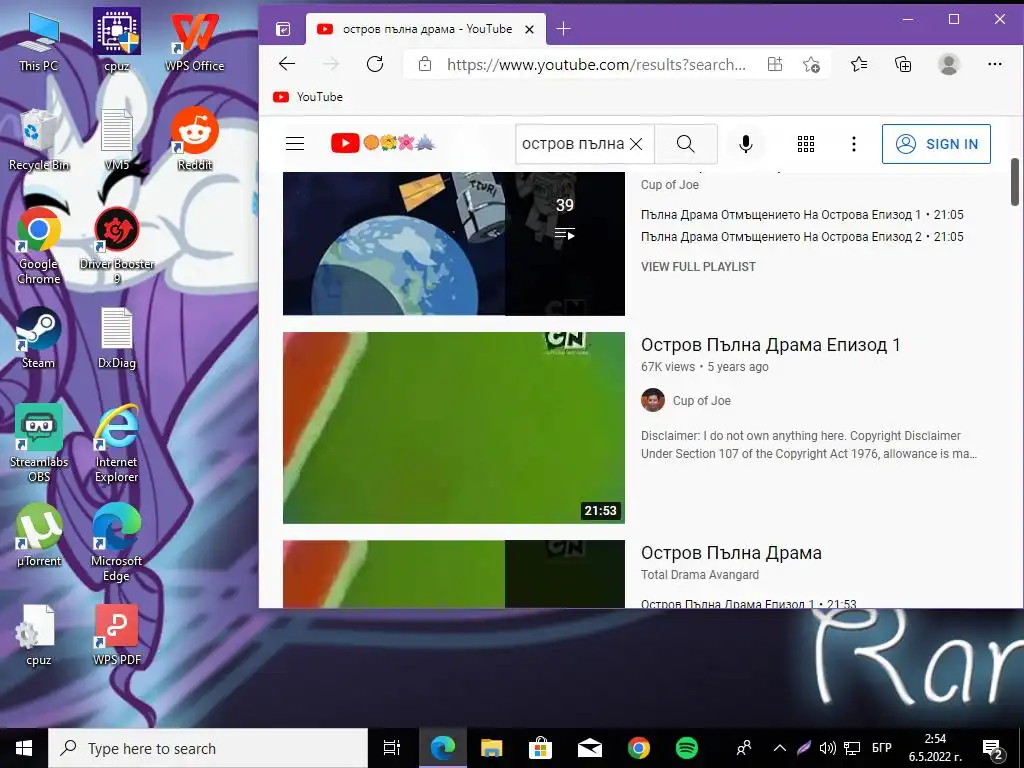Viewport: 1024px width, 768px height.
Task: Open Edge profile avatar
Action: (948, 64)
